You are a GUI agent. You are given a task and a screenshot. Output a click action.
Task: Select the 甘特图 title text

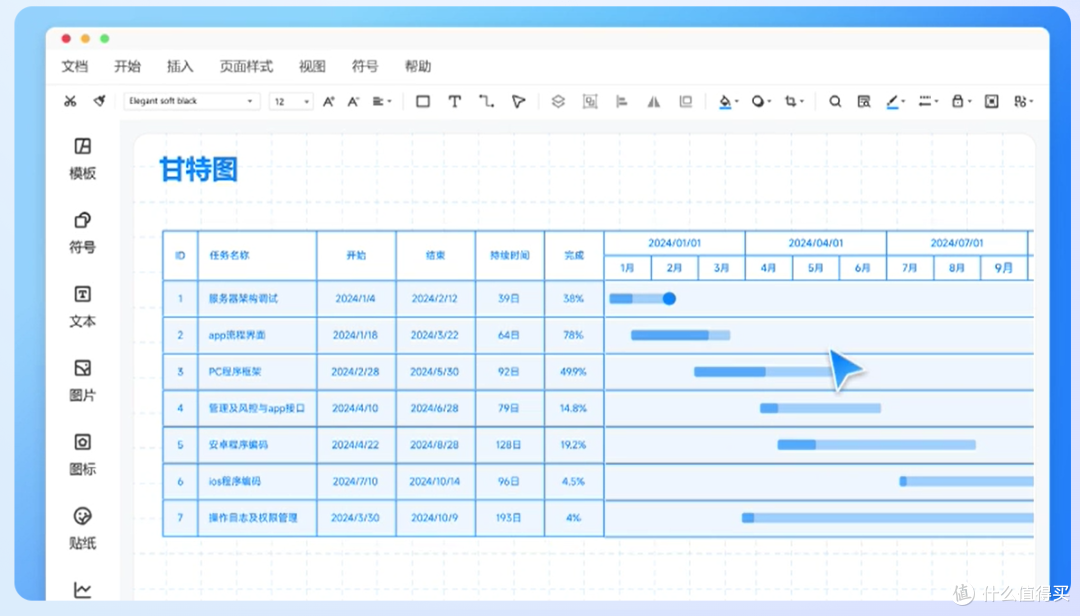point(198,170)
